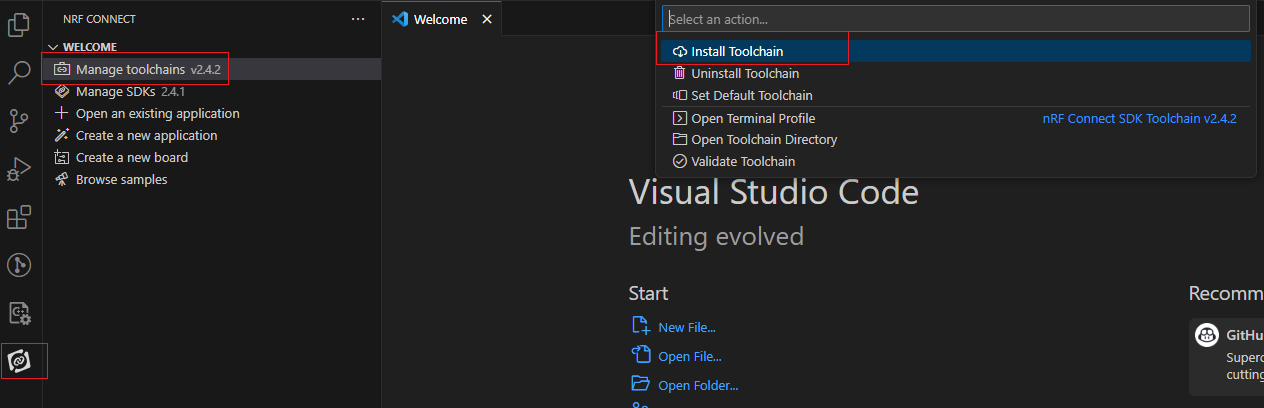Open the Extensions view in activity bar

click(19, 217)
